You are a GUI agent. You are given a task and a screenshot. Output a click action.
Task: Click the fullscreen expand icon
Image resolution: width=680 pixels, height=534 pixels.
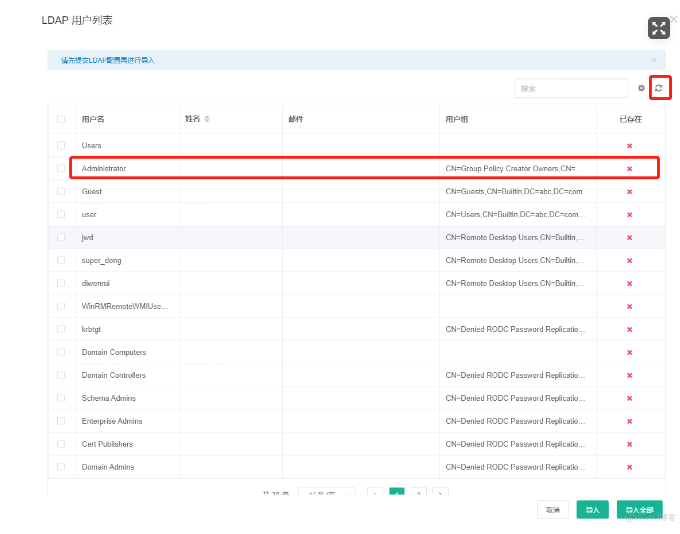tap(658, 28)
